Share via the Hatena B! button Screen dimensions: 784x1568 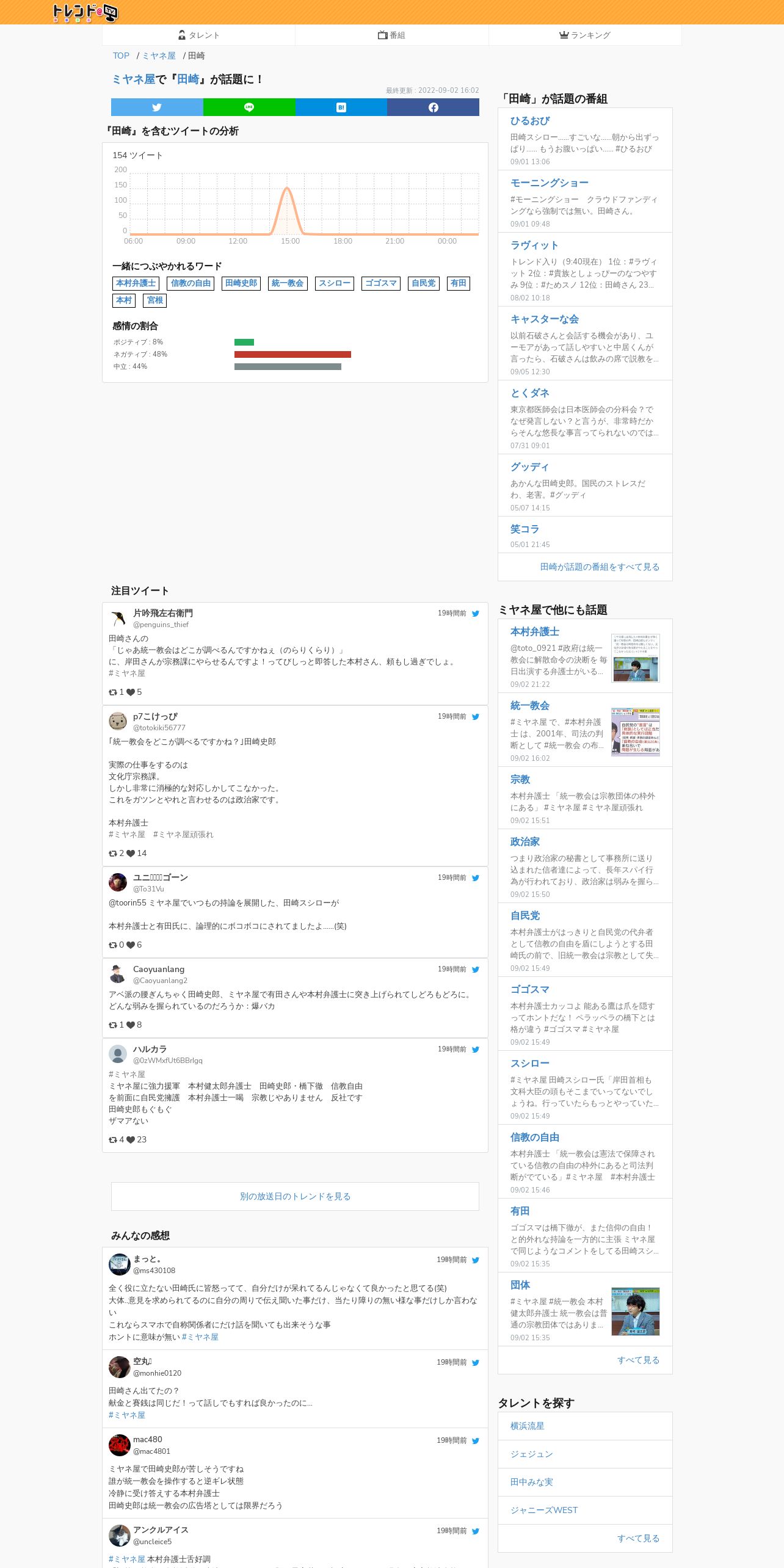point(341,107)
